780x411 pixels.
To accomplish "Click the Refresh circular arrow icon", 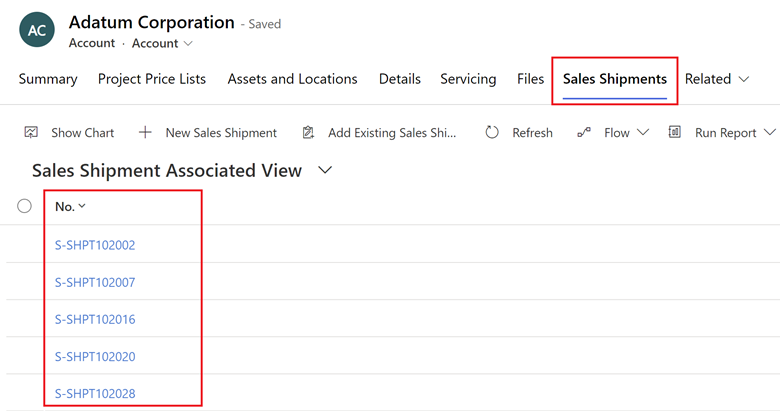I will pos(491,132).
